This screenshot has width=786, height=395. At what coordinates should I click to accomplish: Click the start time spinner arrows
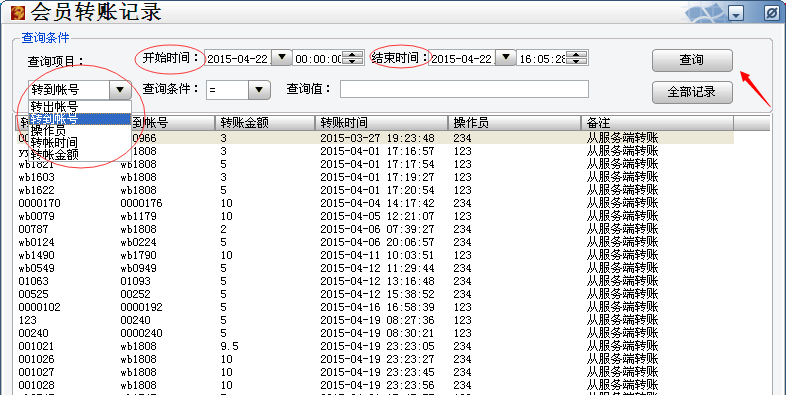tap(352, 58)
